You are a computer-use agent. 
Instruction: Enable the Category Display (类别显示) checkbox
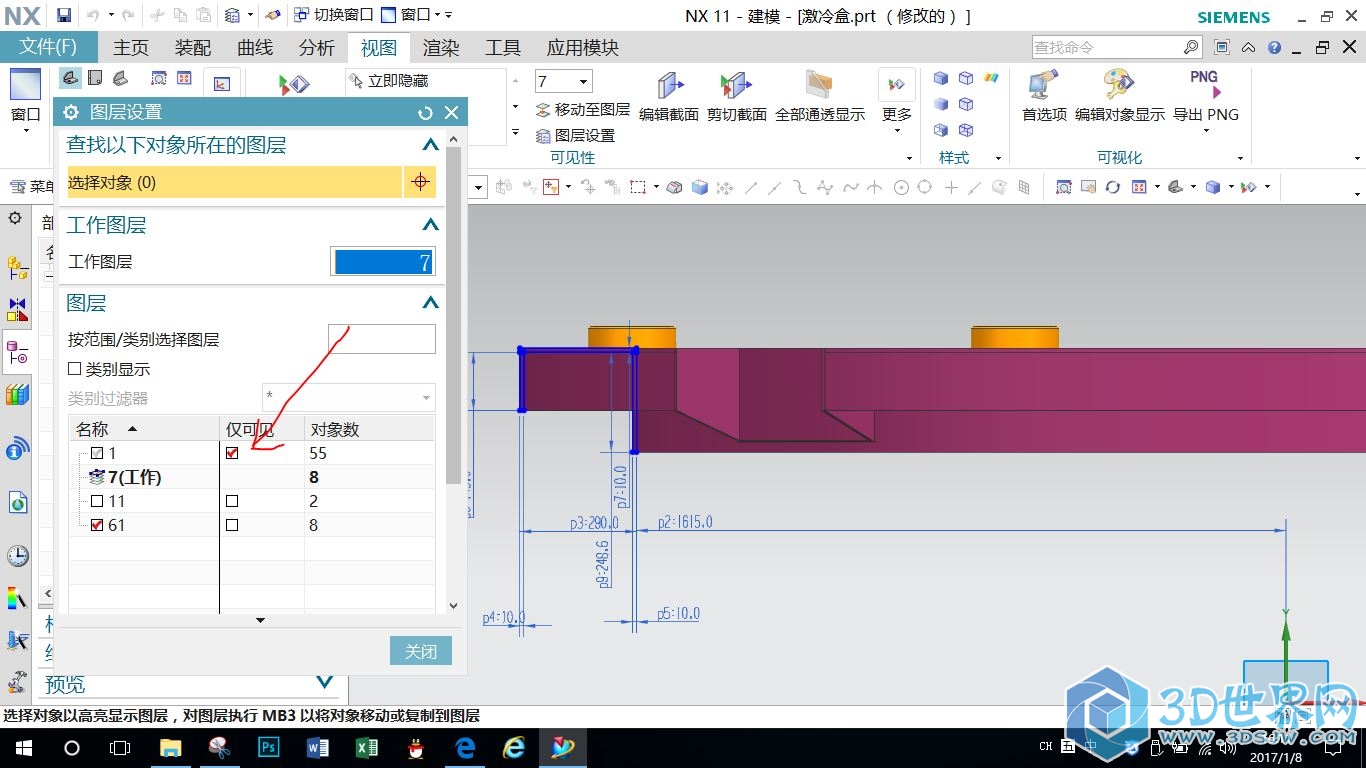pos(75,369)
